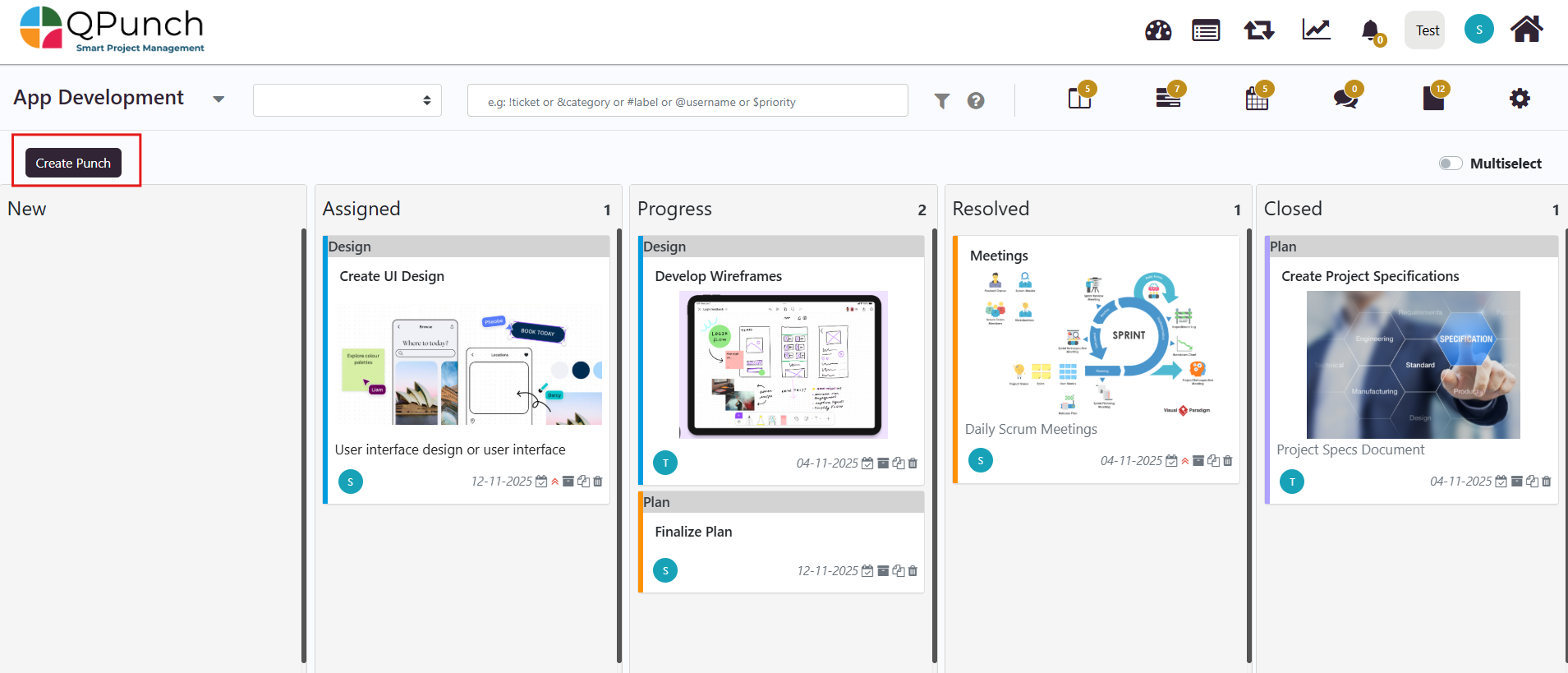Click the Resolved column header
This screenshot has height=673, width=1568.
(990, 210)
